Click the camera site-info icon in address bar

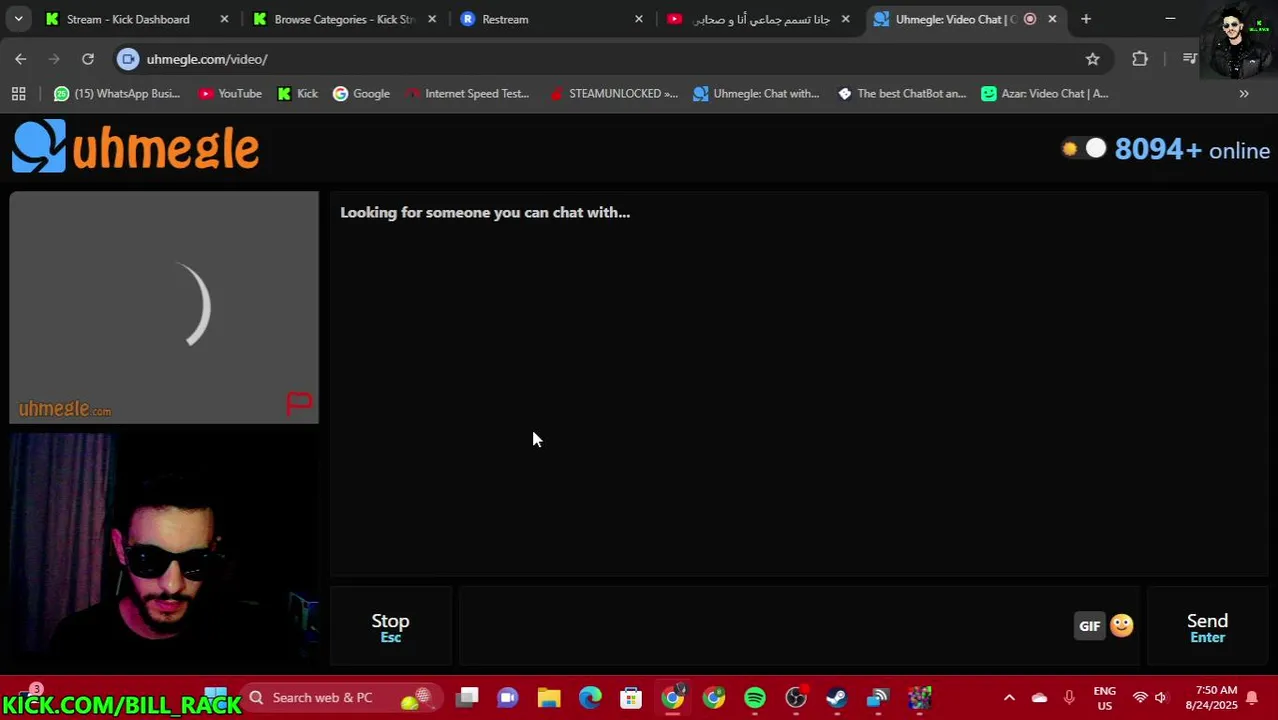click(x=128, y=59)
